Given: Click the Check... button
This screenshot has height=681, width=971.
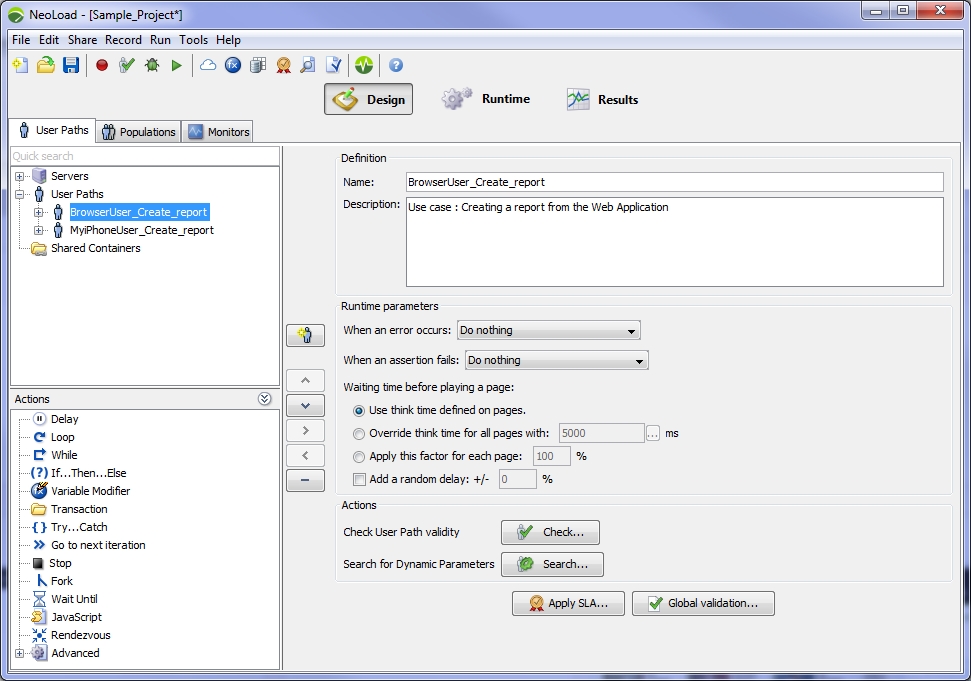Looking at the screenshot, I should point(550,532).
